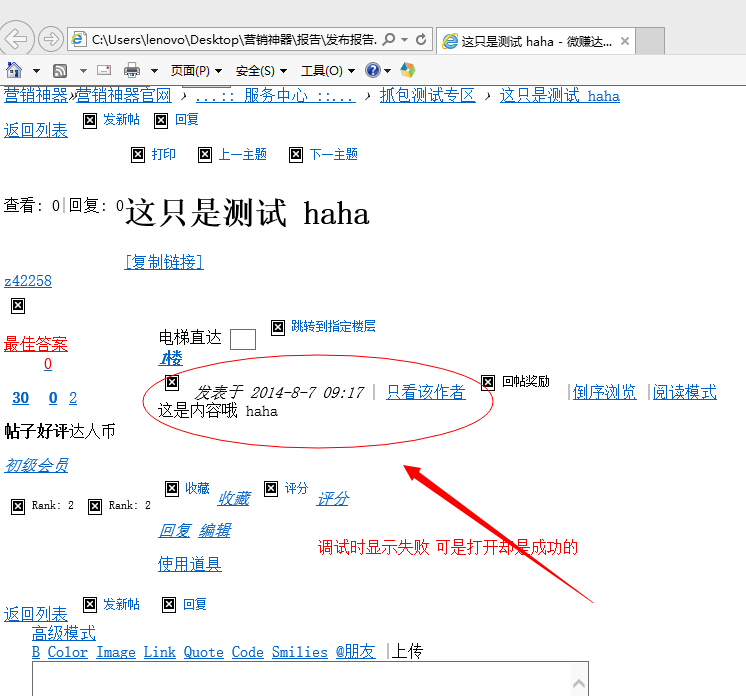
Task: Click the 倒序浏览 link
Action: (604, 392)
